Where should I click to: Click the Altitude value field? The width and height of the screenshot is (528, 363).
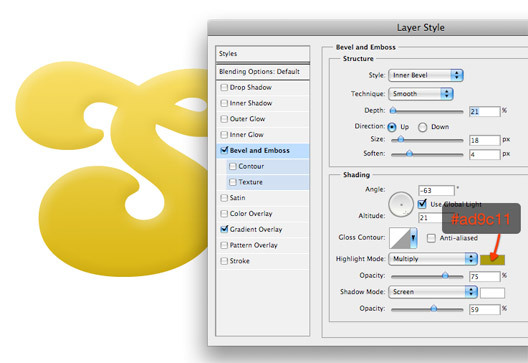pos(431,218)
